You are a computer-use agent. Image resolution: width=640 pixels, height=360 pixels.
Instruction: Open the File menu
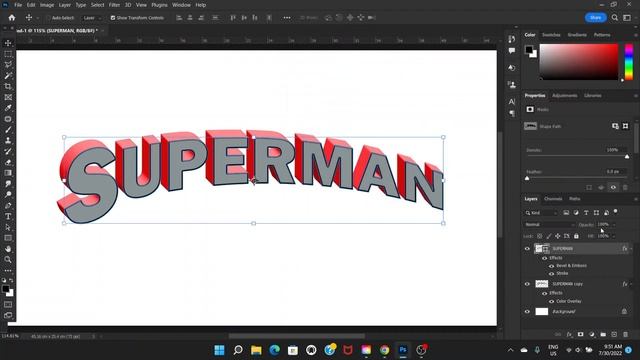coord(18,5)
